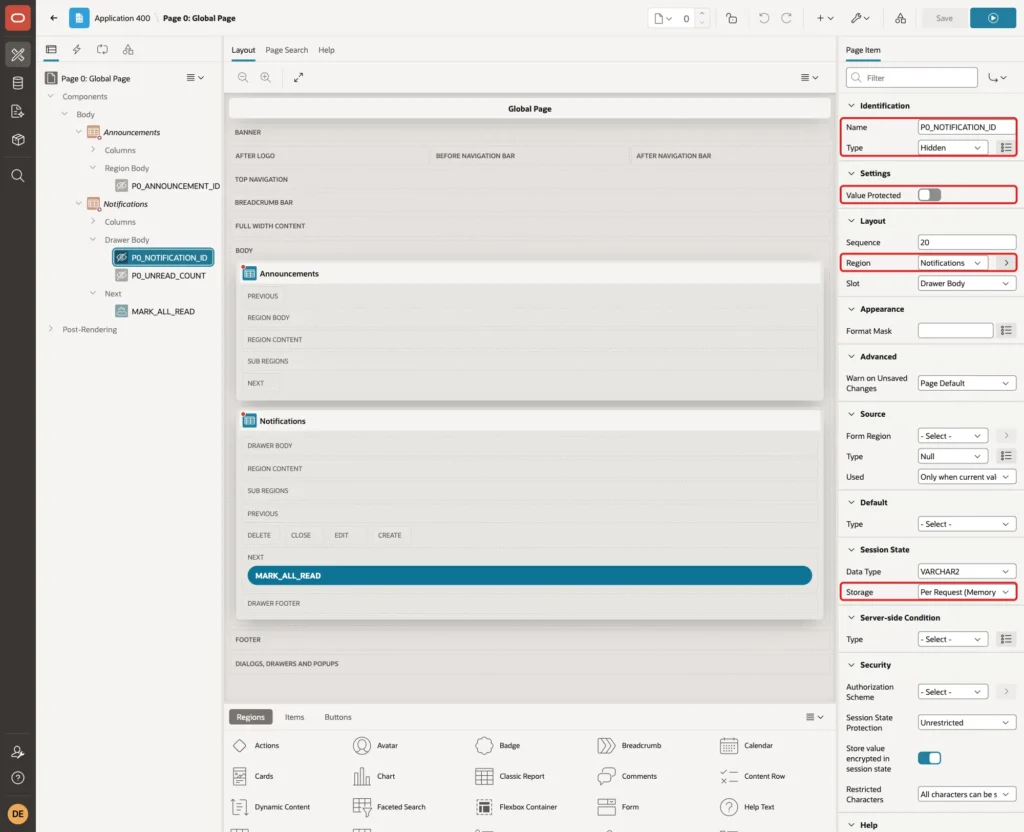Open Team Development icon in sidebar
Image resolution: width=1024 pixels, height=832 pixels.
[x=18, y=112]
